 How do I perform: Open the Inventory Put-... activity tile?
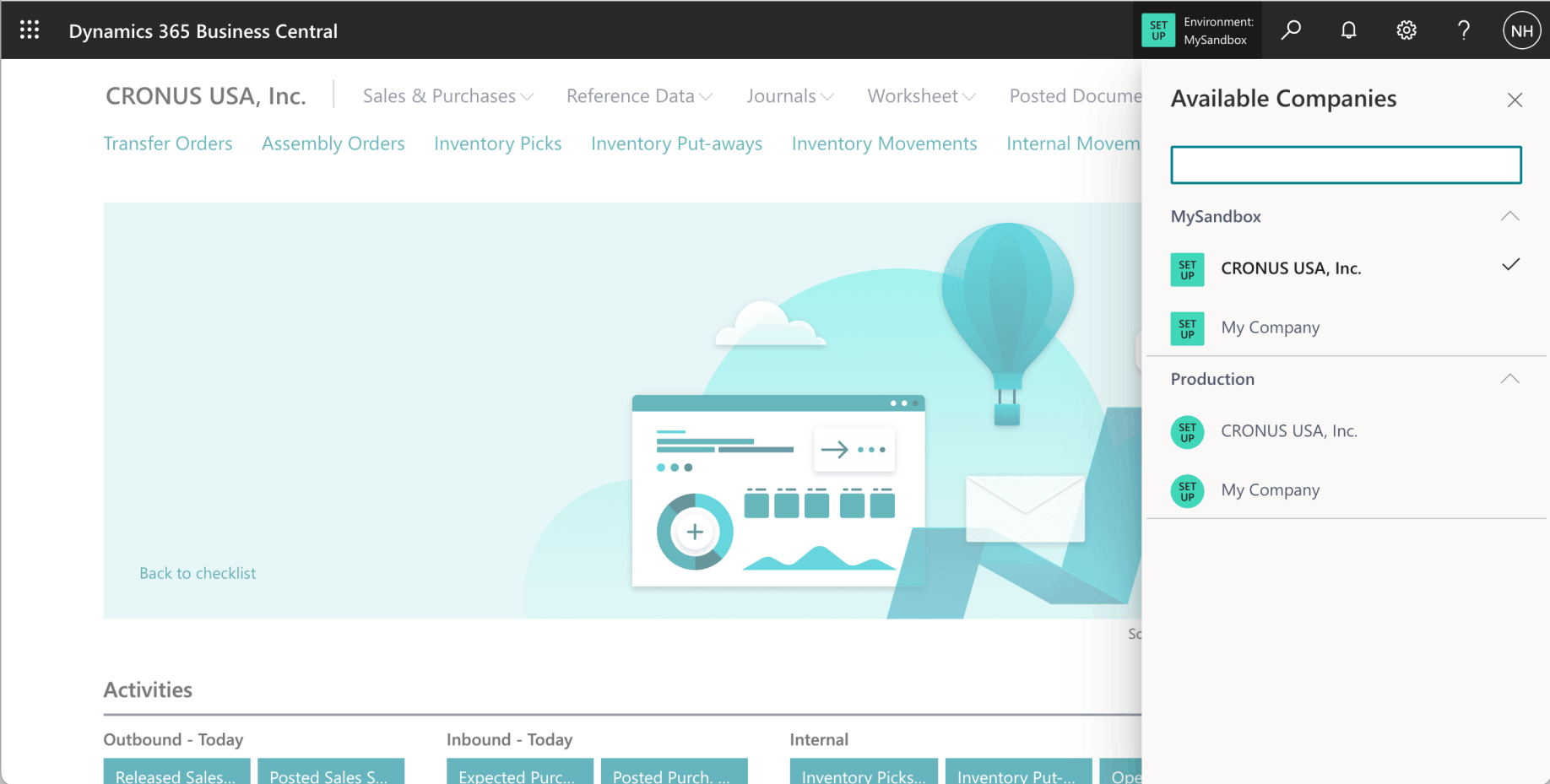pyautogui.click(x=1019, y=771)
